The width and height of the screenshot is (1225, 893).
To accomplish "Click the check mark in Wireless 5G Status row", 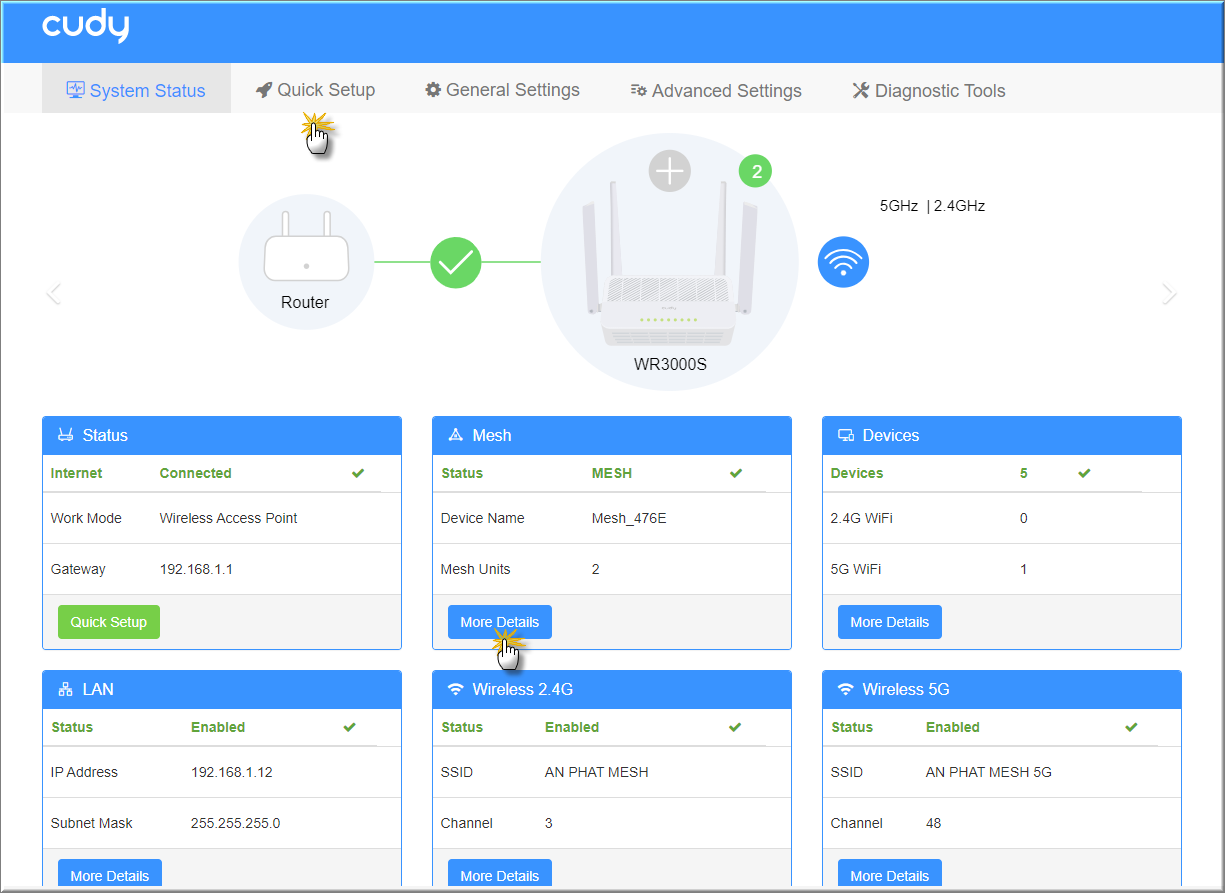I will [1131, 728].
